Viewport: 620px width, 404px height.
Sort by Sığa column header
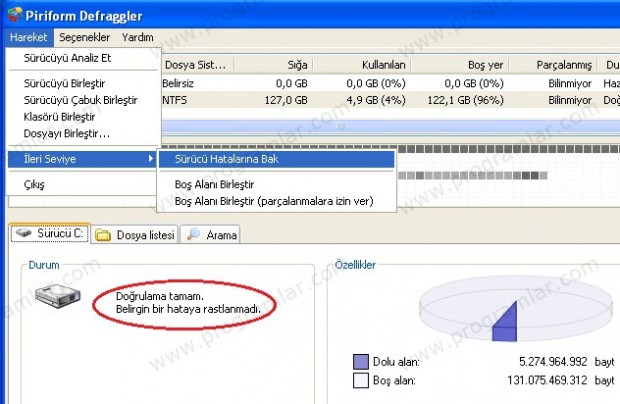pyautogui.click(x=274, y=65)
